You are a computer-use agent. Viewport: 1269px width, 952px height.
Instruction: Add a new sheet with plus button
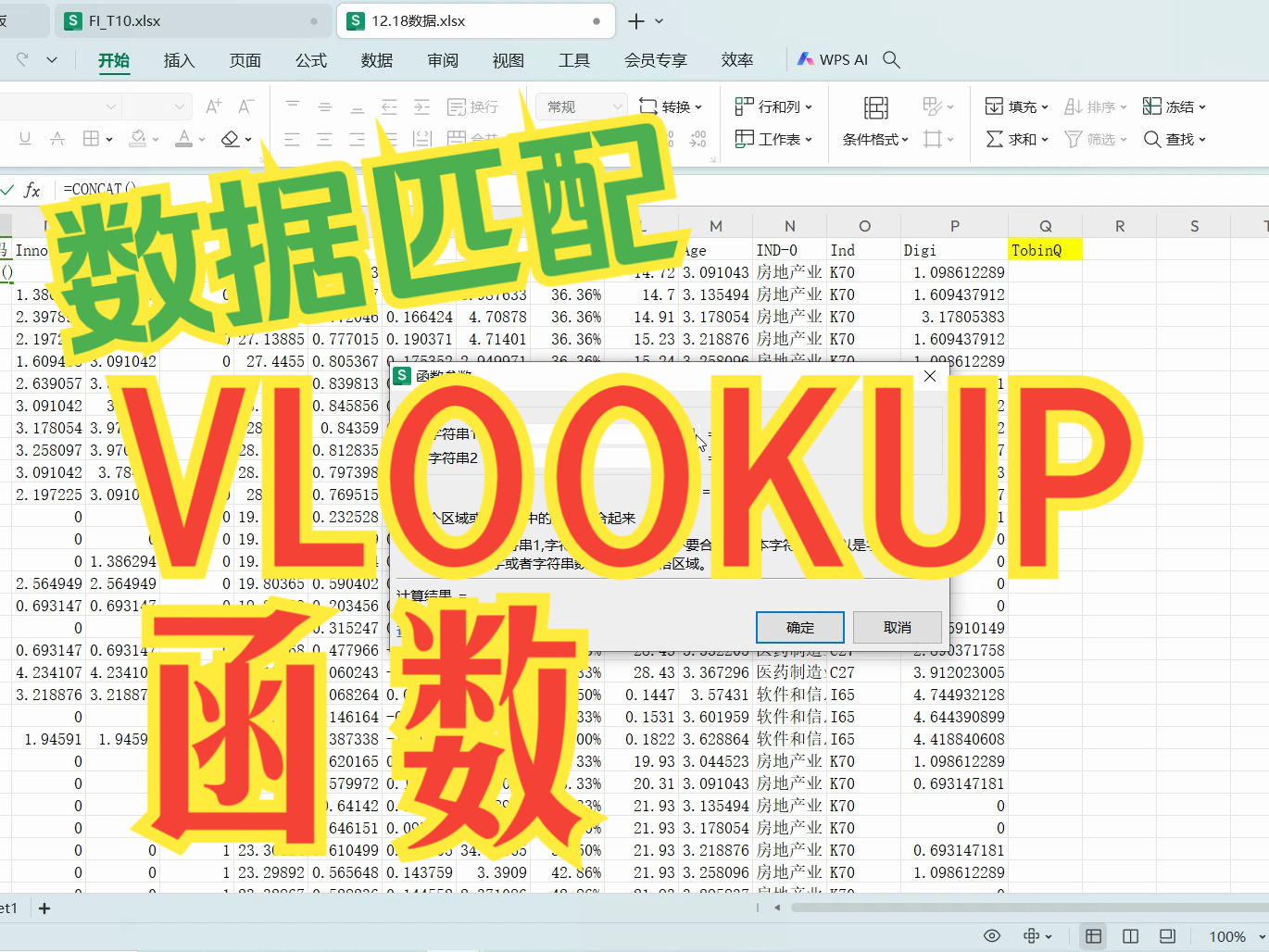point(44,908)
